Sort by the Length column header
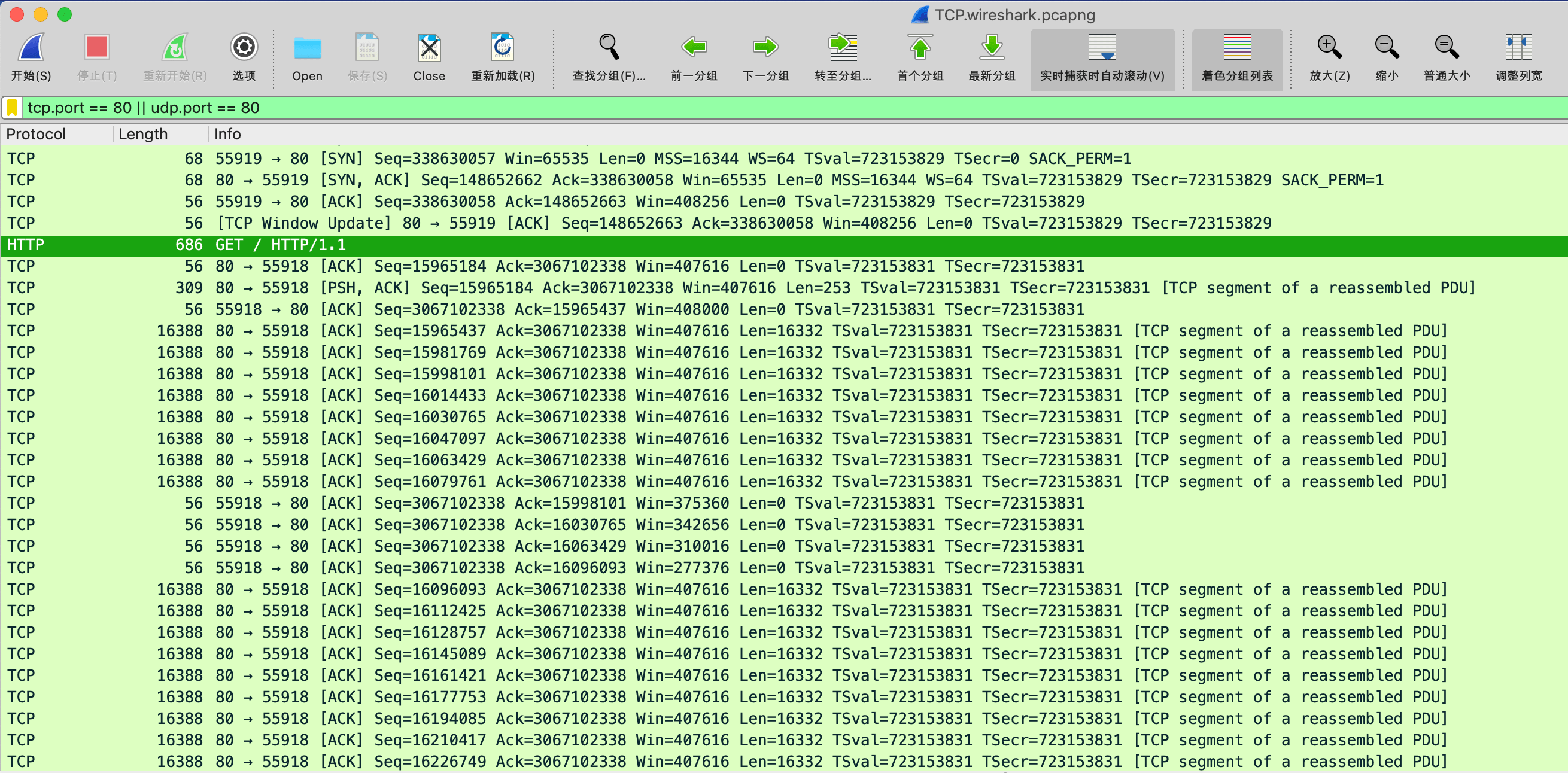 pyautogui.click(x=143, y=134)
